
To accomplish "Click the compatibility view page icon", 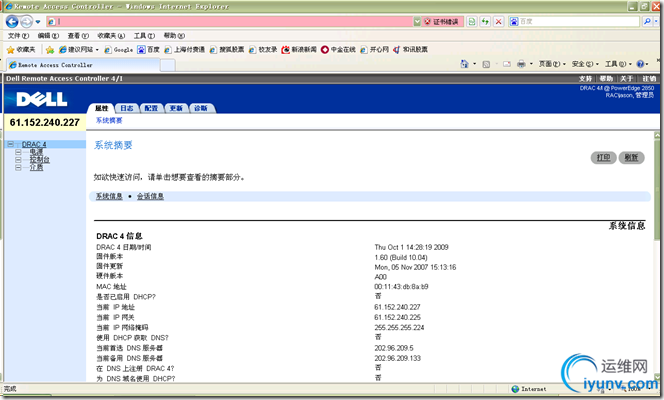I will (472, 21).
